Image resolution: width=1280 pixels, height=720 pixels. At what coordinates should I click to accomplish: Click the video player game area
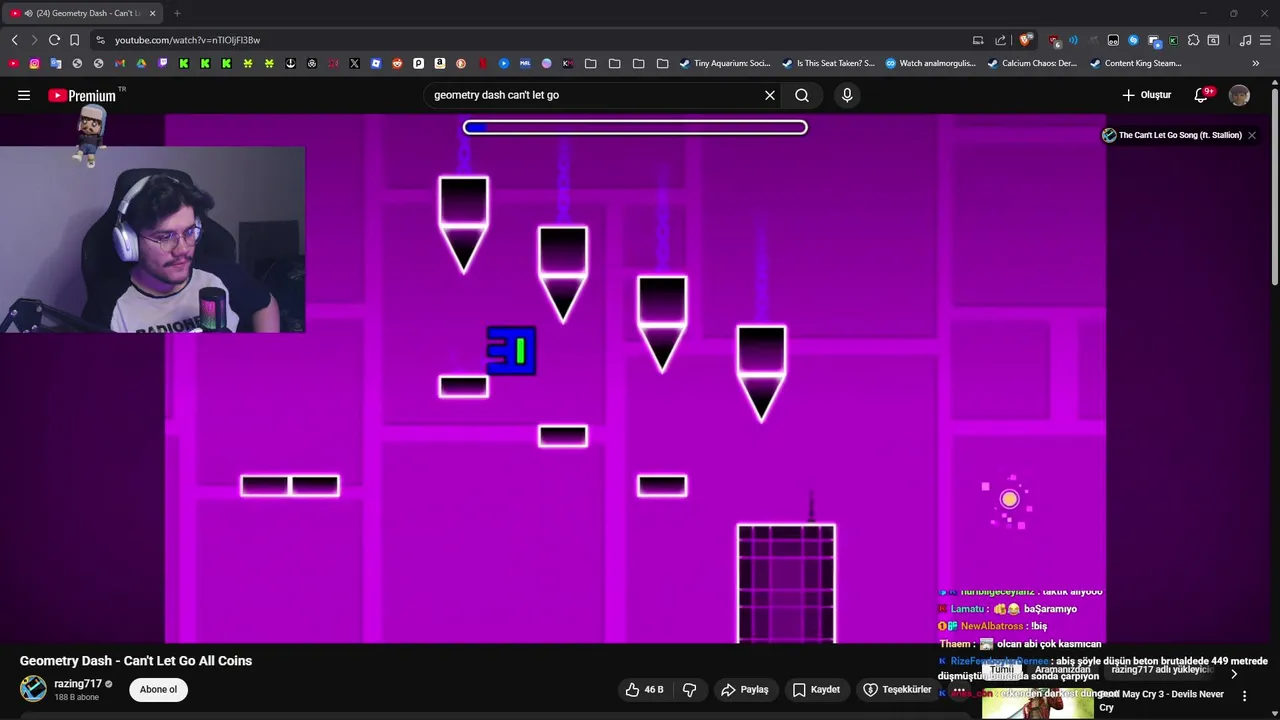point(635,378)
